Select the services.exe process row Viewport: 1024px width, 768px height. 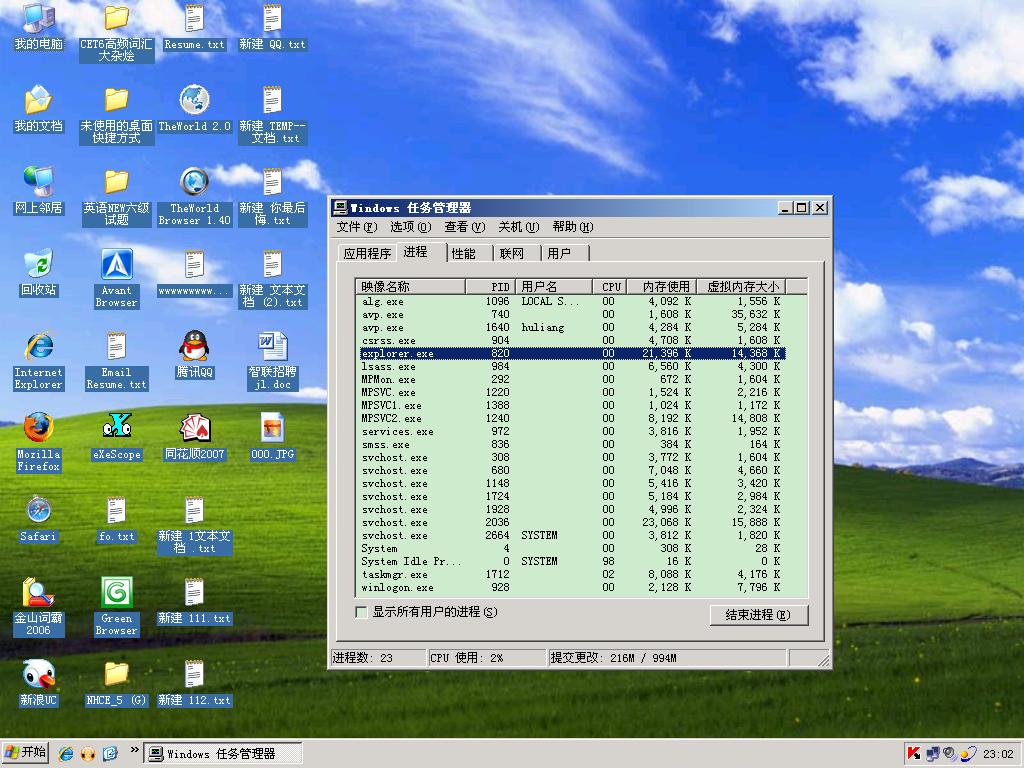tap(572, 432)
